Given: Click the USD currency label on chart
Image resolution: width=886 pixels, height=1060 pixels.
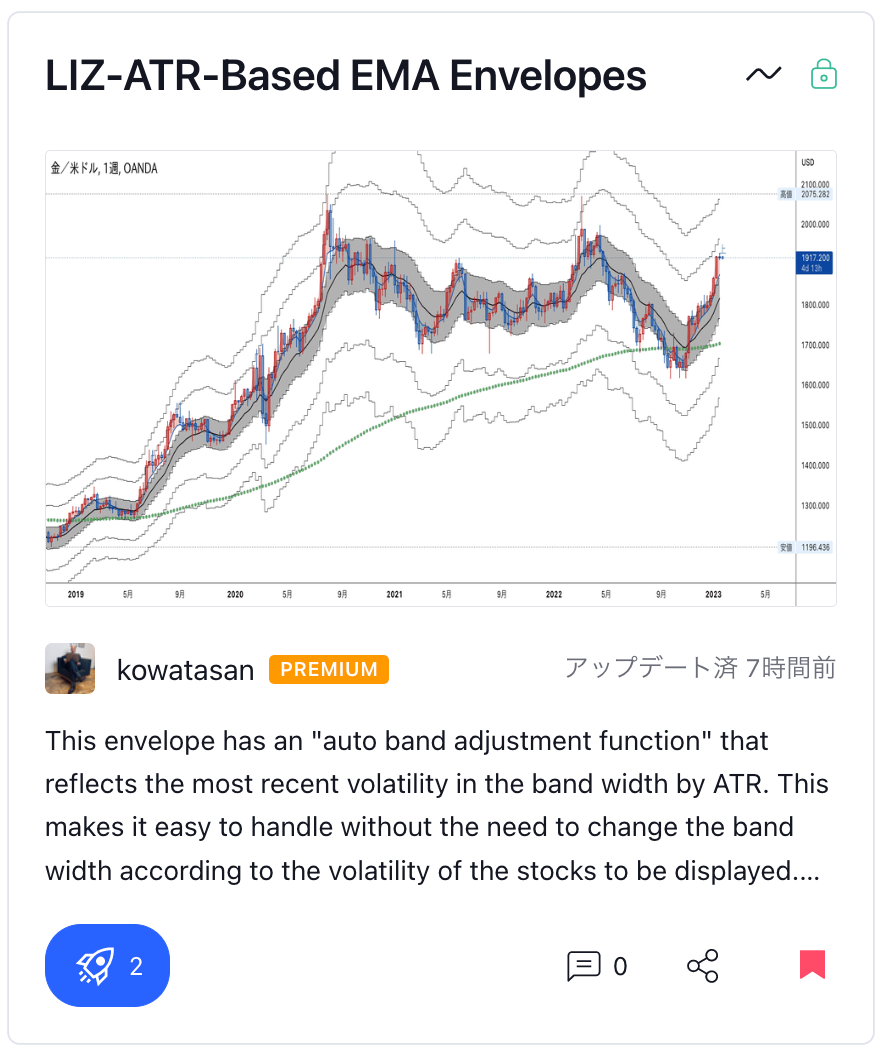Looking at the screenshot, I should click(809, 162).
